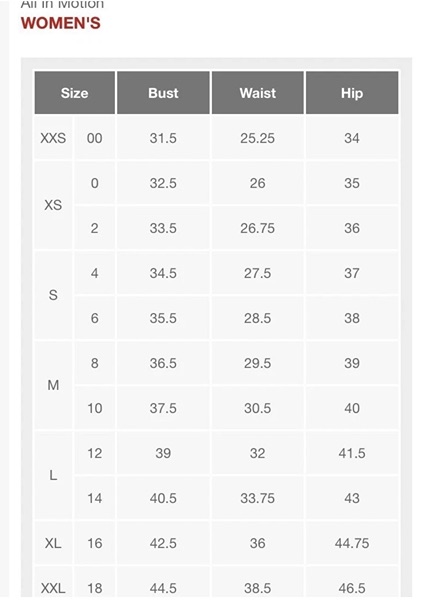
Task: Select the XS size label cell
Action: [x=53, y=205]
